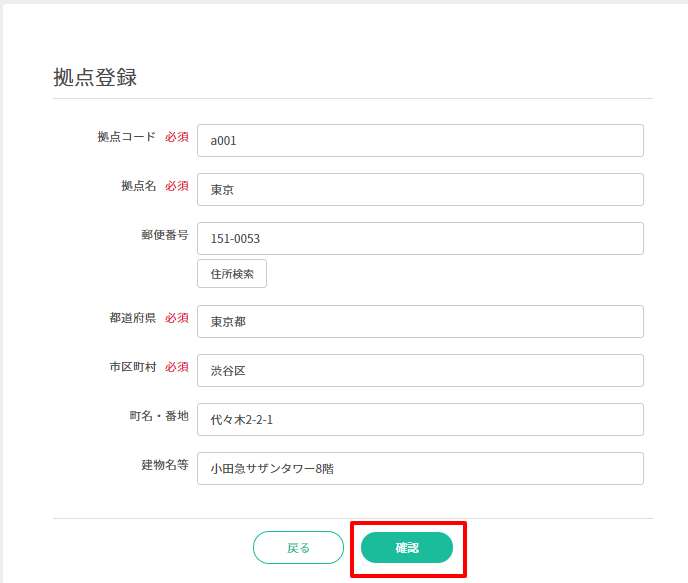This screenshot has height=583, width=688.
Task: Click the 都道府県 label text
Action: tap(132, 318)
